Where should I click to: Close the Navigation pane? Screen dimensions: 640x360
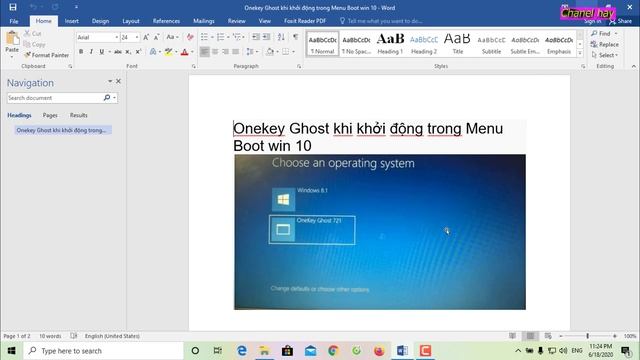[x=118, y=81]
